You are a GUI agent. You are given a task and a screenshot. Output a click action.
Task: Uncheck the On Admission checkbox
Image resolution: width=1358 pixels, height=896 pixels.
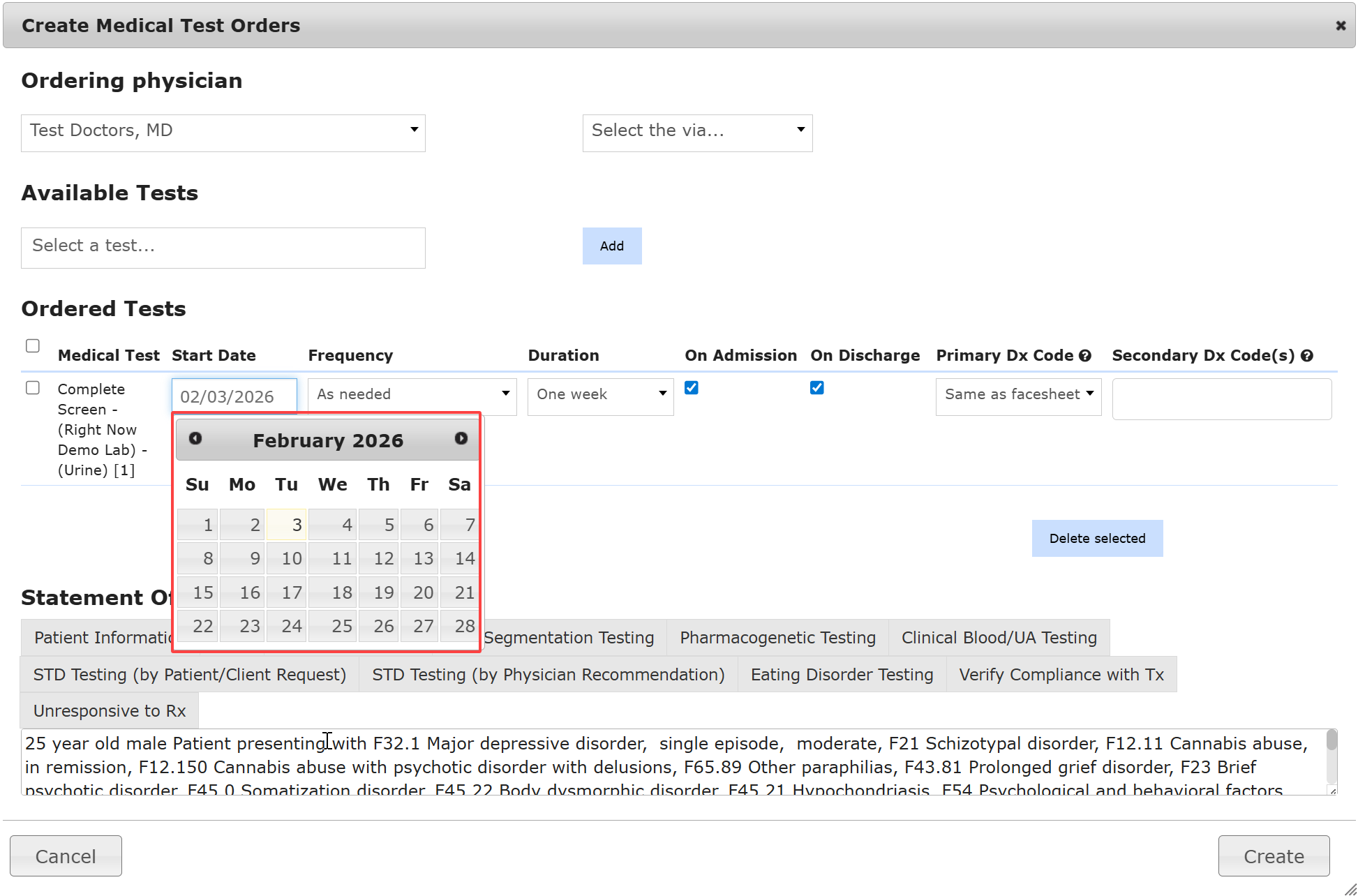(x=692, y=388)
